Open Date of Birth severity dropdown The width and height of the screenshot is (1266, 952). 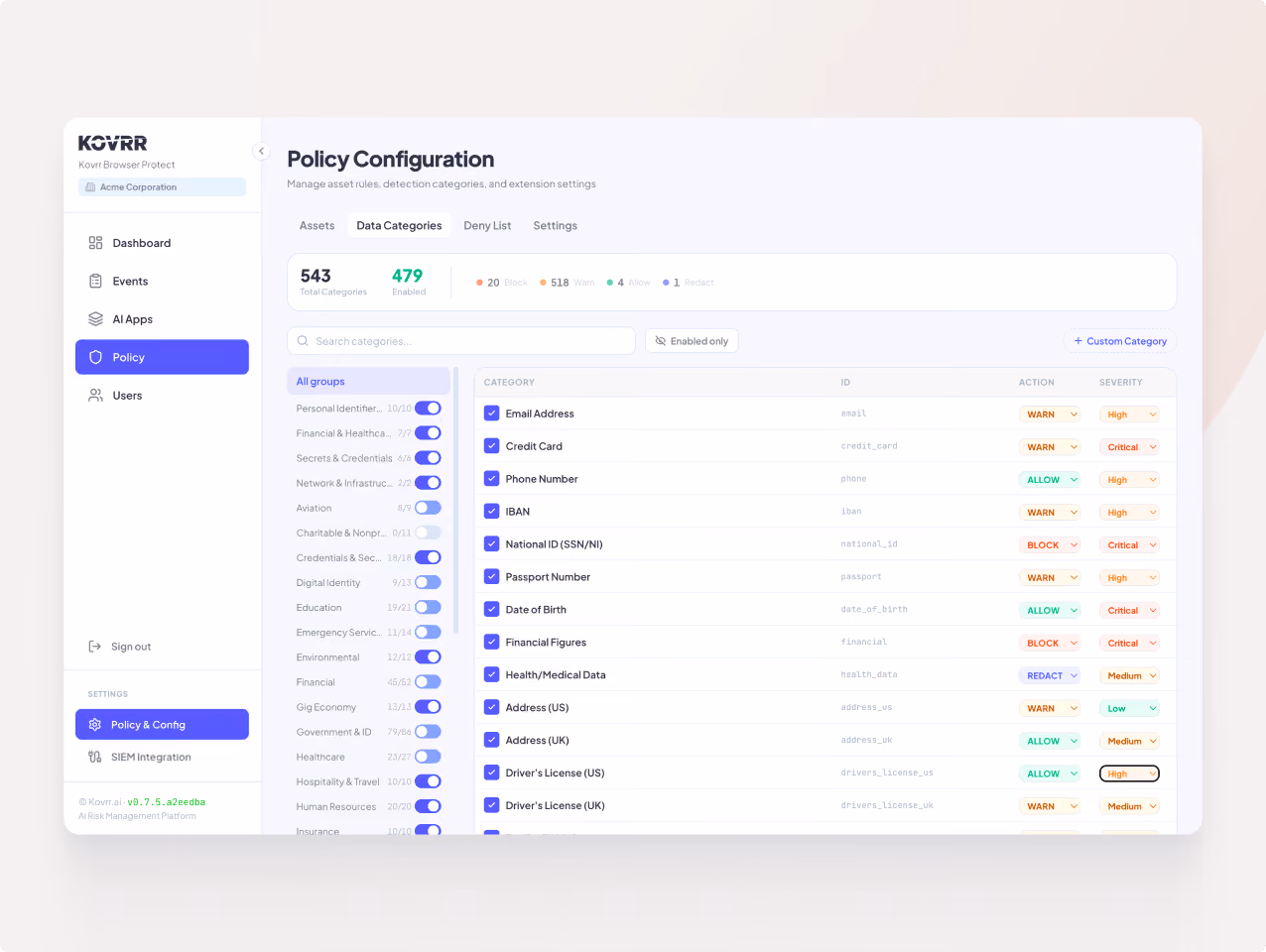(x=1129, y=611)
